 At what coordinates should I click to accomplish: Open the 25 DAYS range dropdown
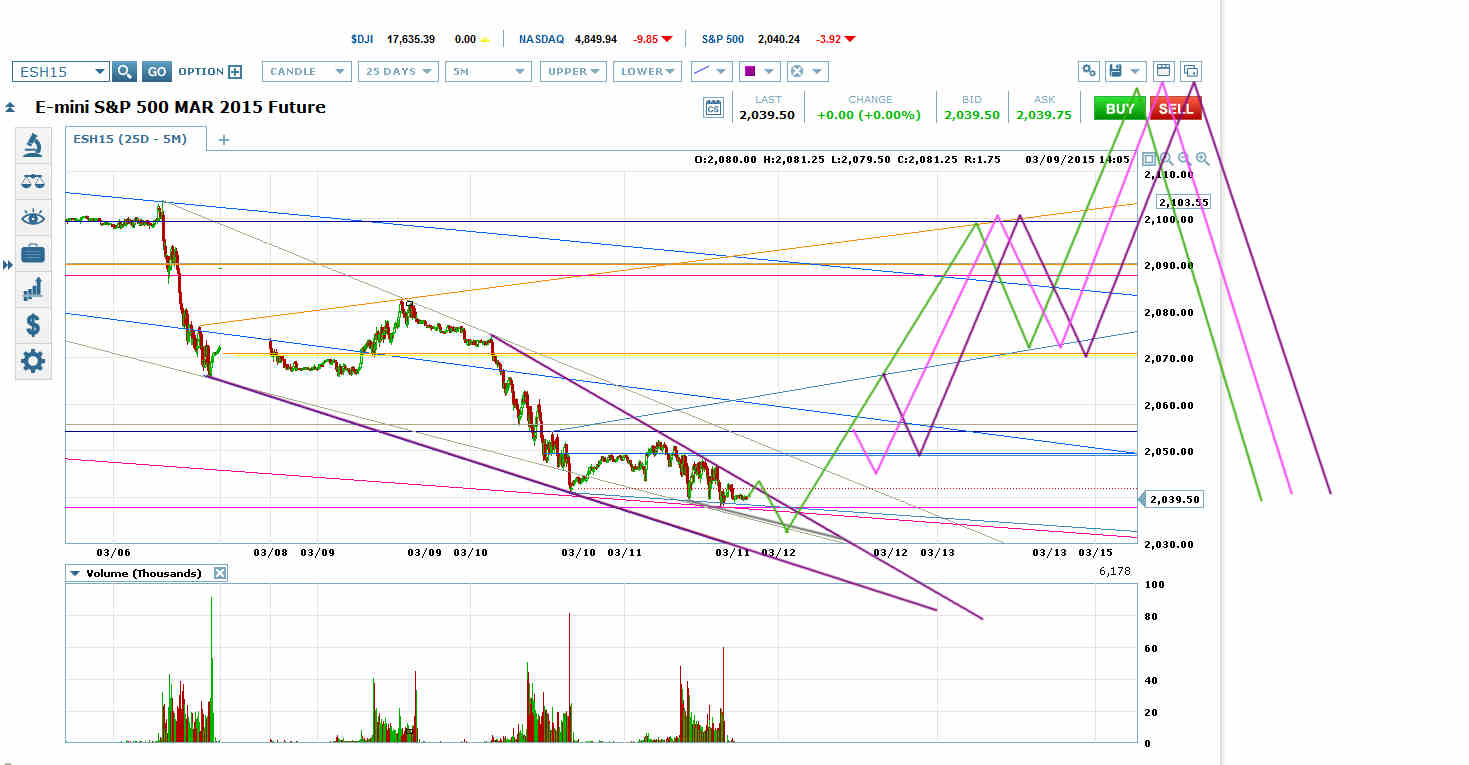point(400,71)
